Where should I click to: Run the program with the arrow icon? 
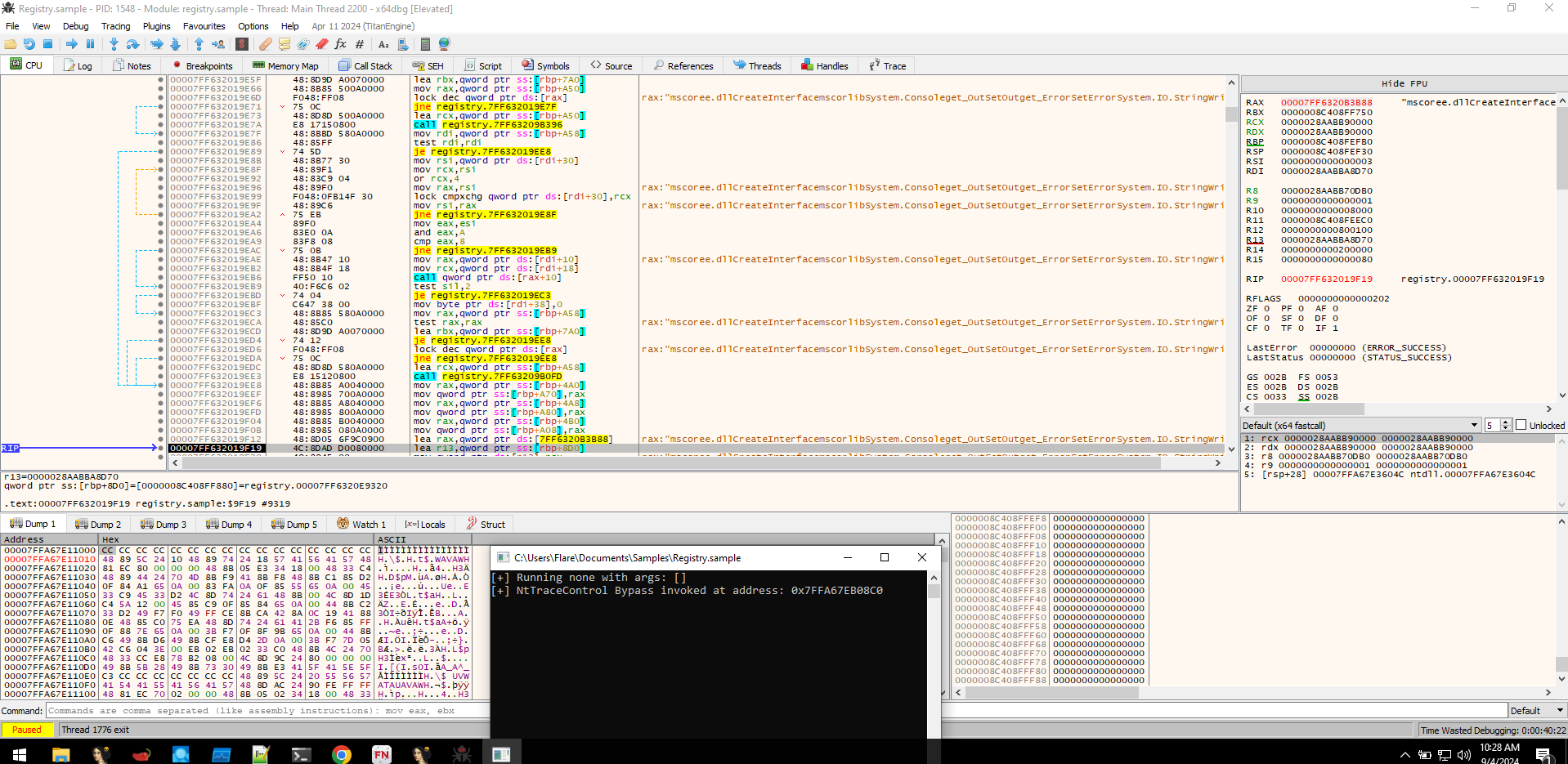72,44
